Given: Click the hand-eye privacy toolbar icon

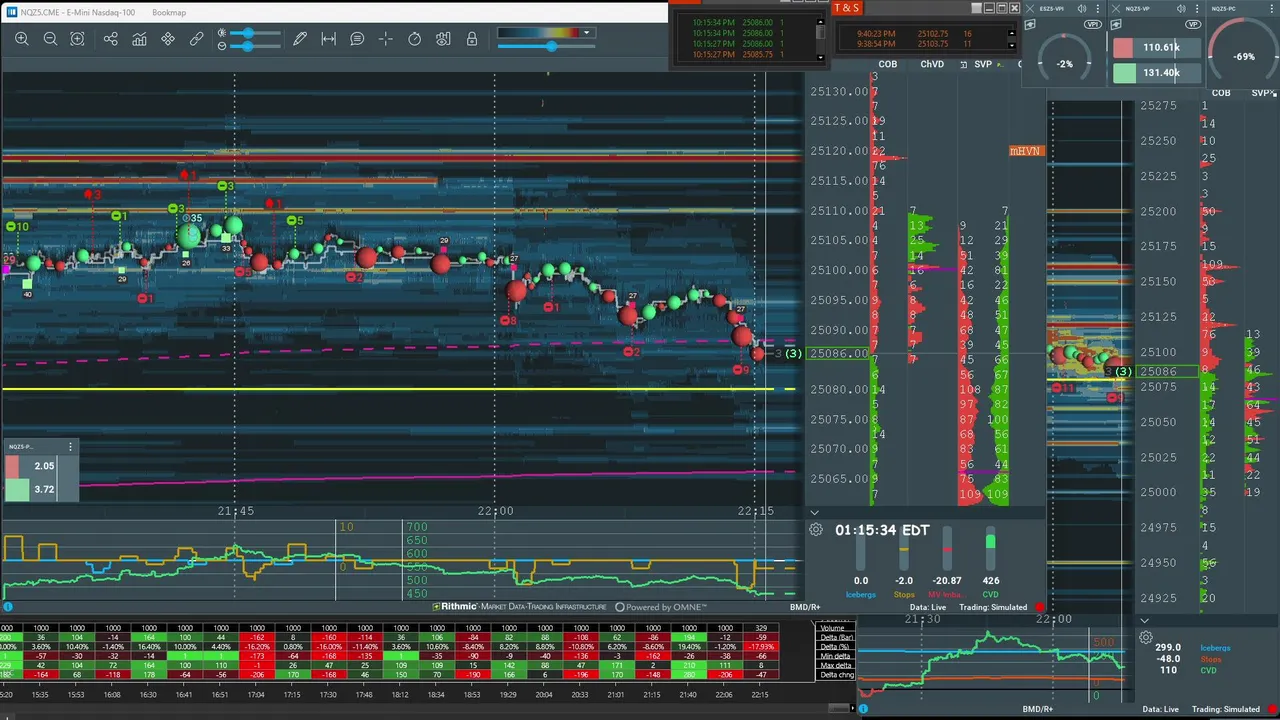Looking at the screenshot, I should coord(443,39).
